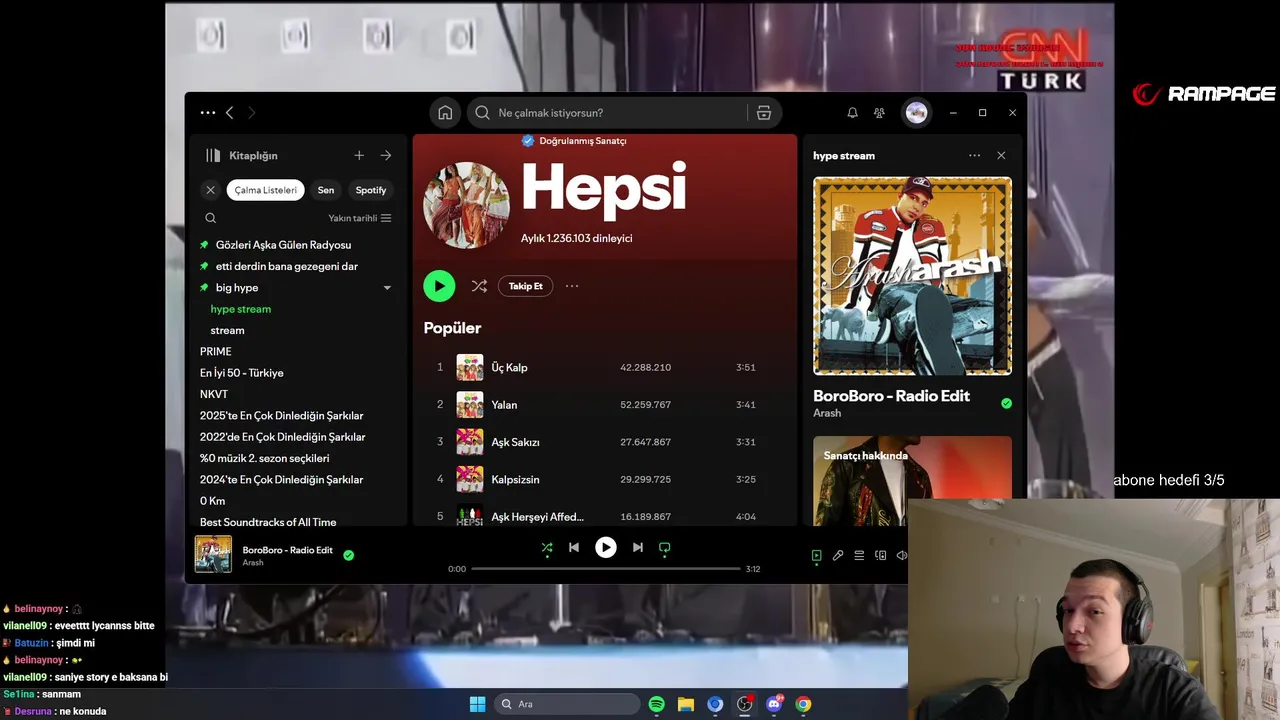This screenshot has width=1280, height=720.
Task: Open Spotify from the taskbar
Action: pyautogui.click(x=656, y=704)
